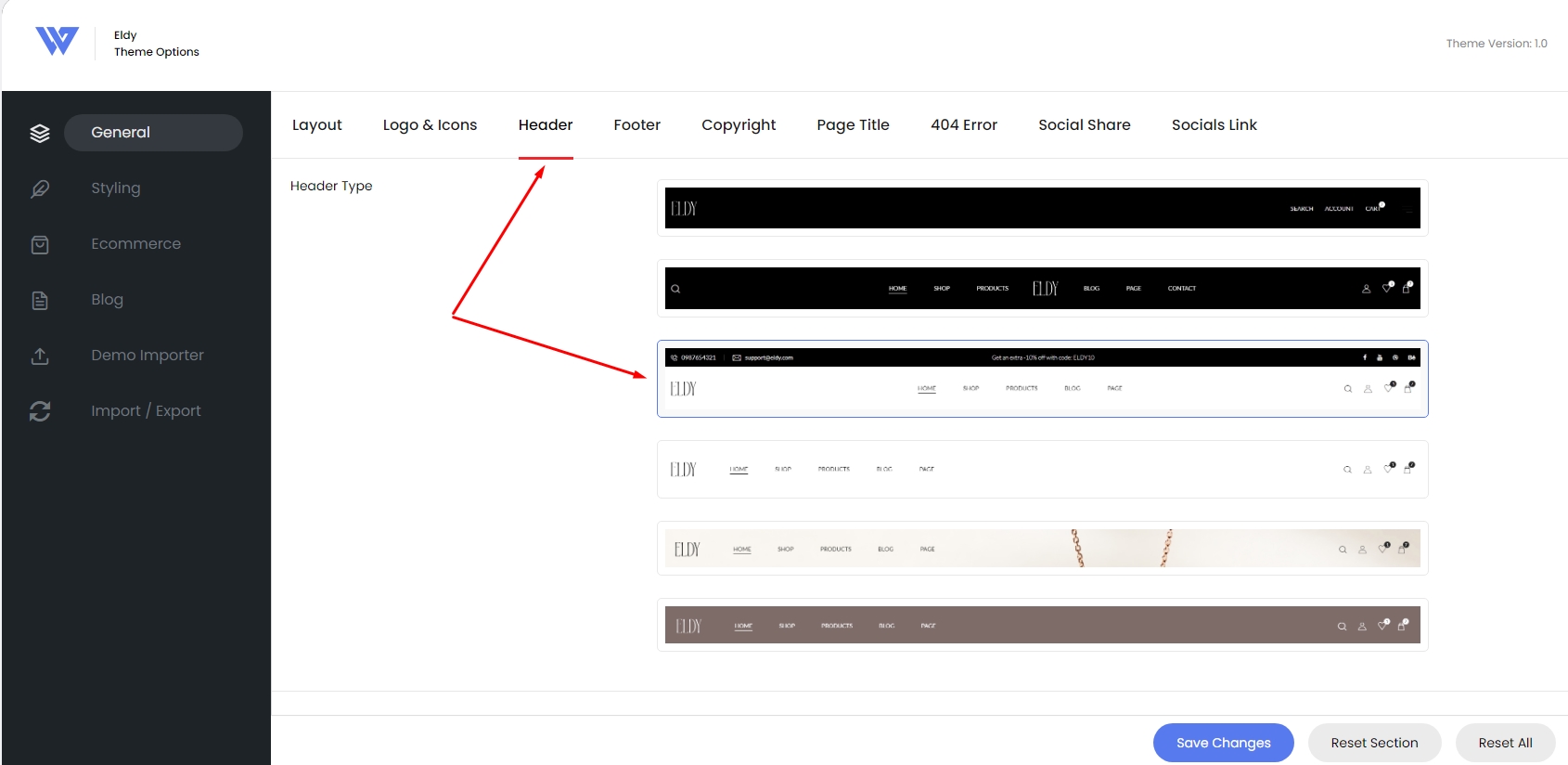Click the Styling pen icon
The image size is (1568, 765).
[40, 188]
